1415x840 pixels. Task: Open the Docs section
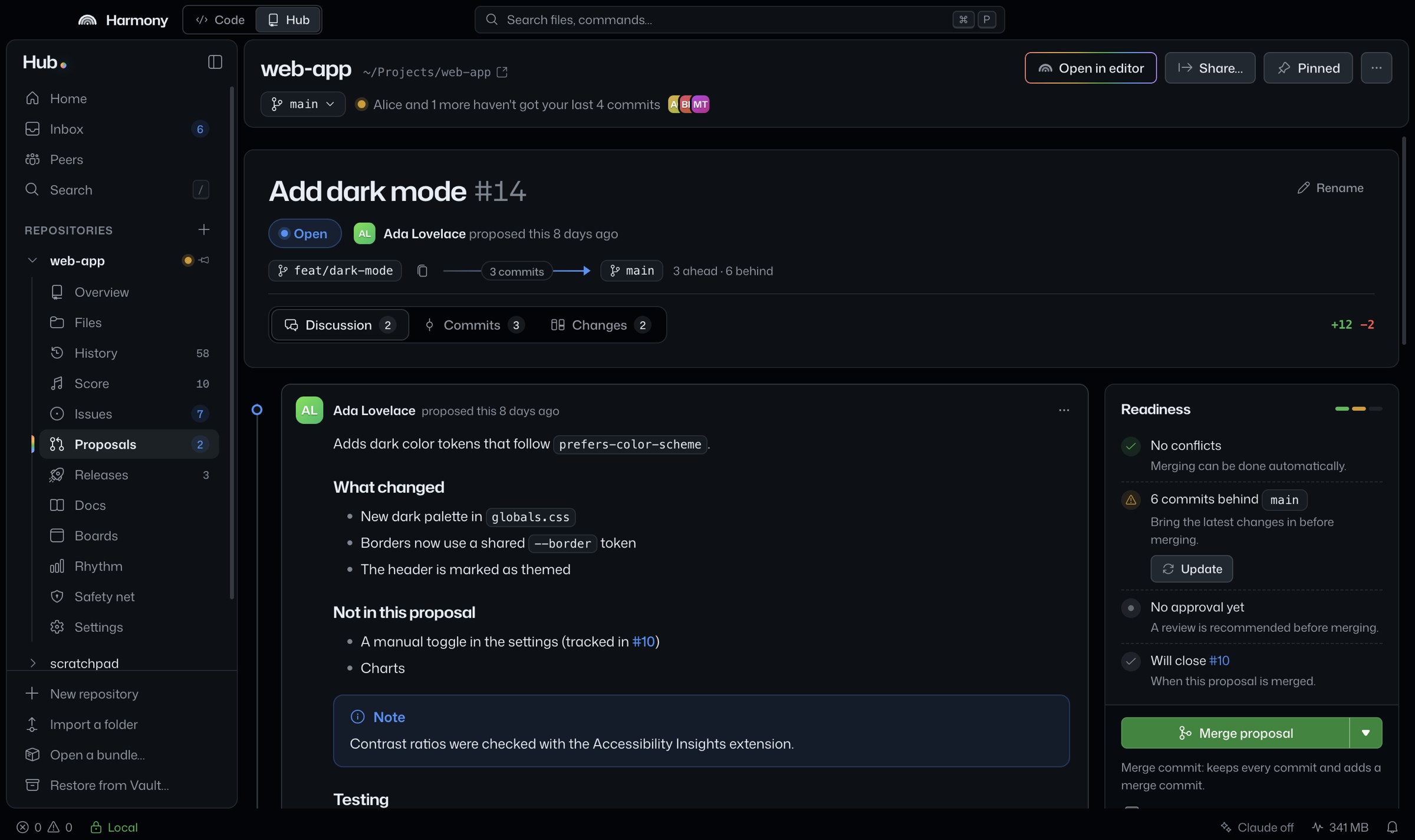pyautogui.click(x=129, y=505)
